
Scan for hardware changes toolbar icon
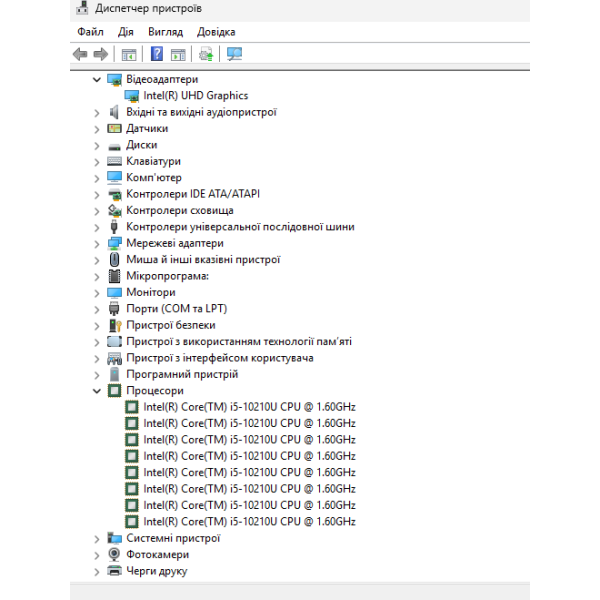point(234,54)
